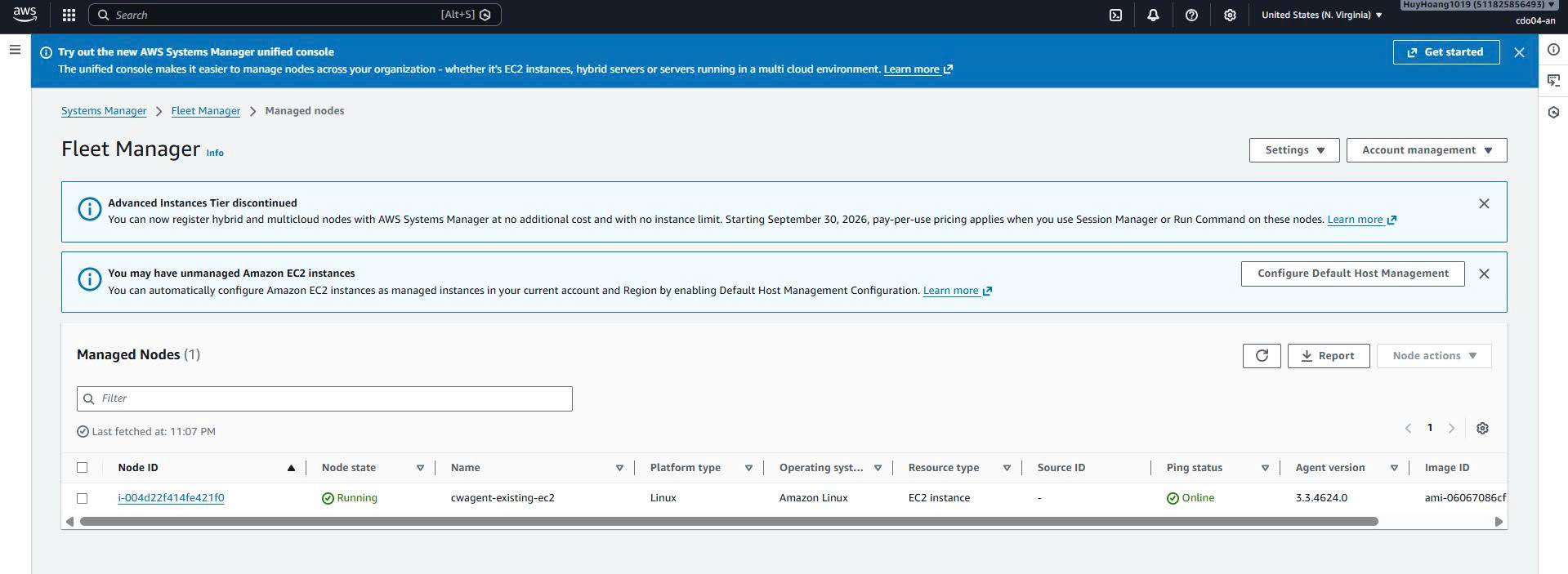Focus the managed nodes Filter field
Screen dimensions: 1568x574
coord(324,398)
